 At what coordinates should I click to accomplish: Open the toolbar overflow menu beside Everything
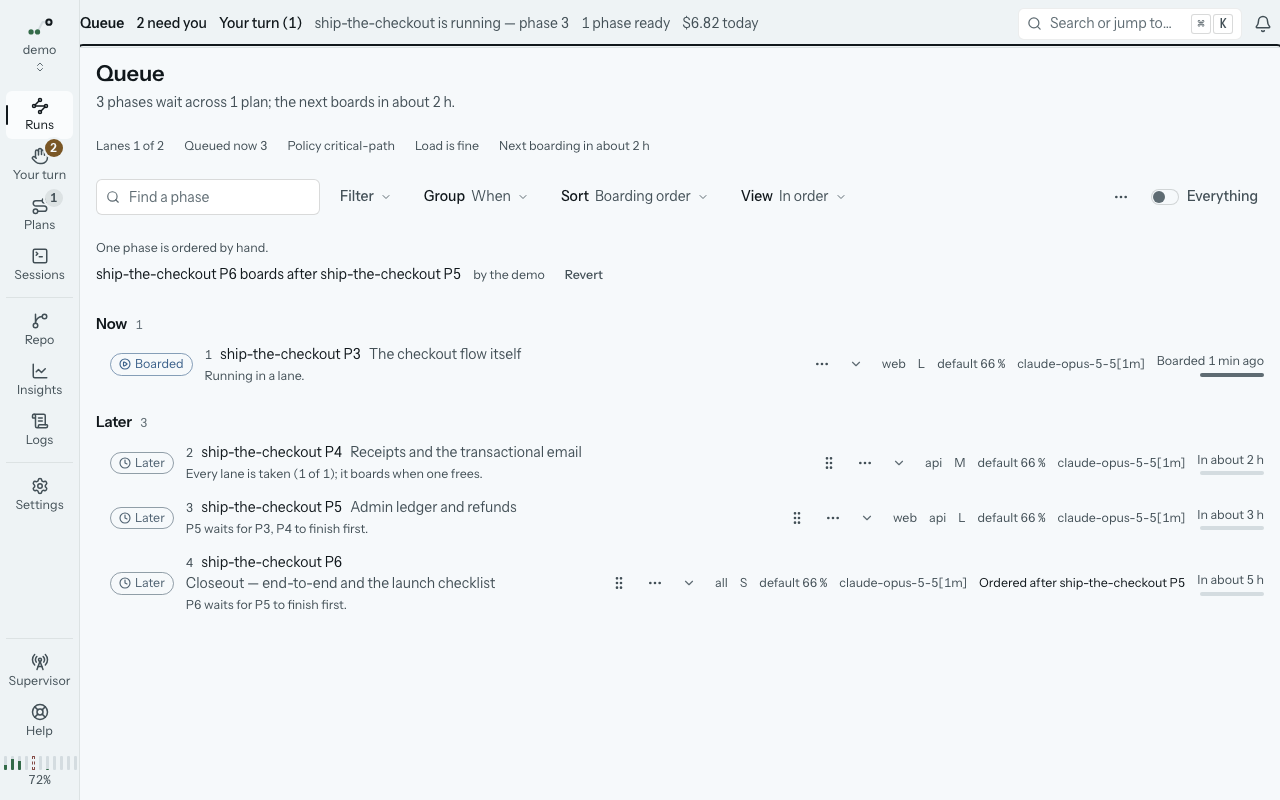(x=1121, y=197)
